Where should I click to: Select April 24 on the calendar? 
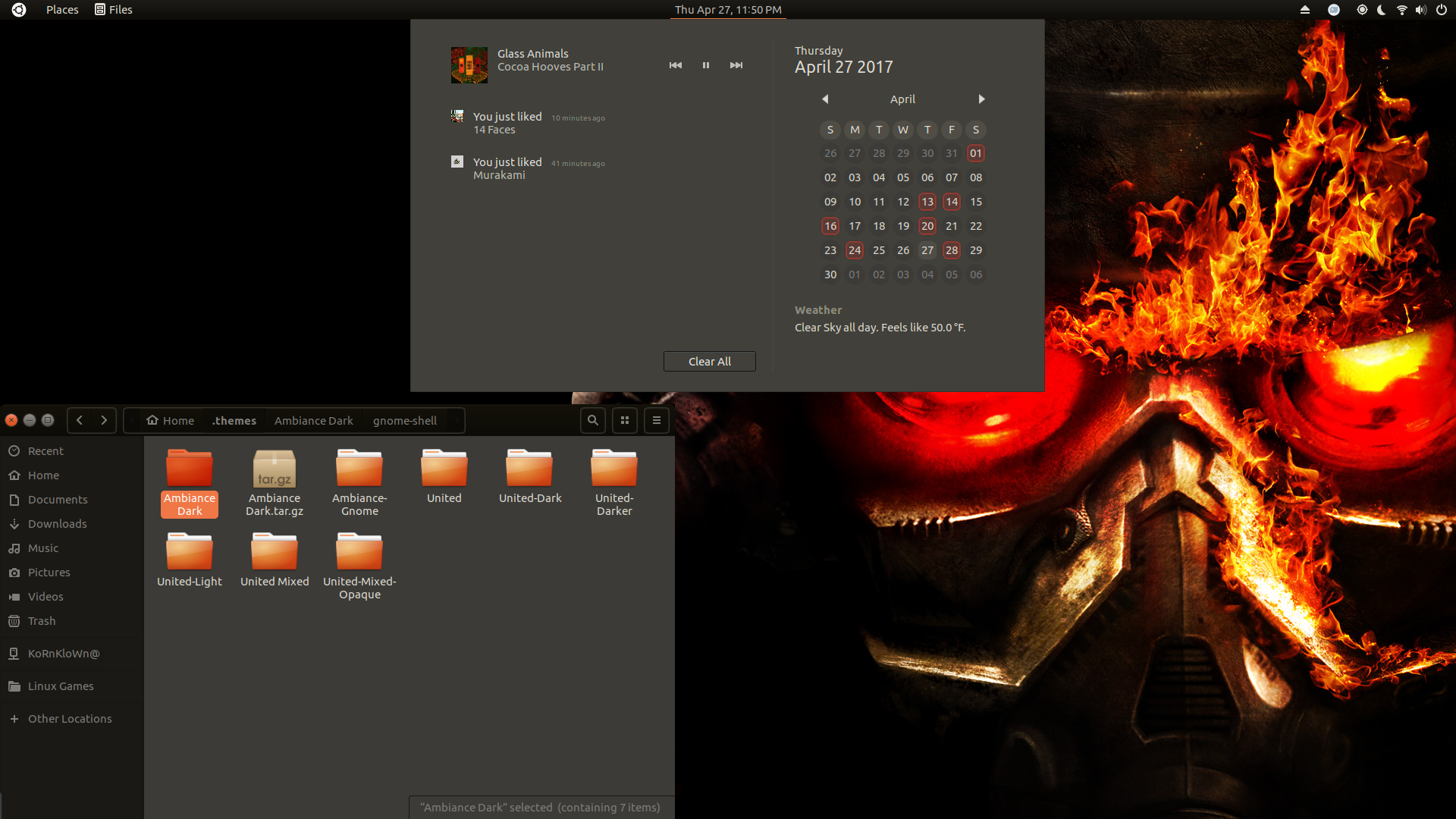(855, 250)
